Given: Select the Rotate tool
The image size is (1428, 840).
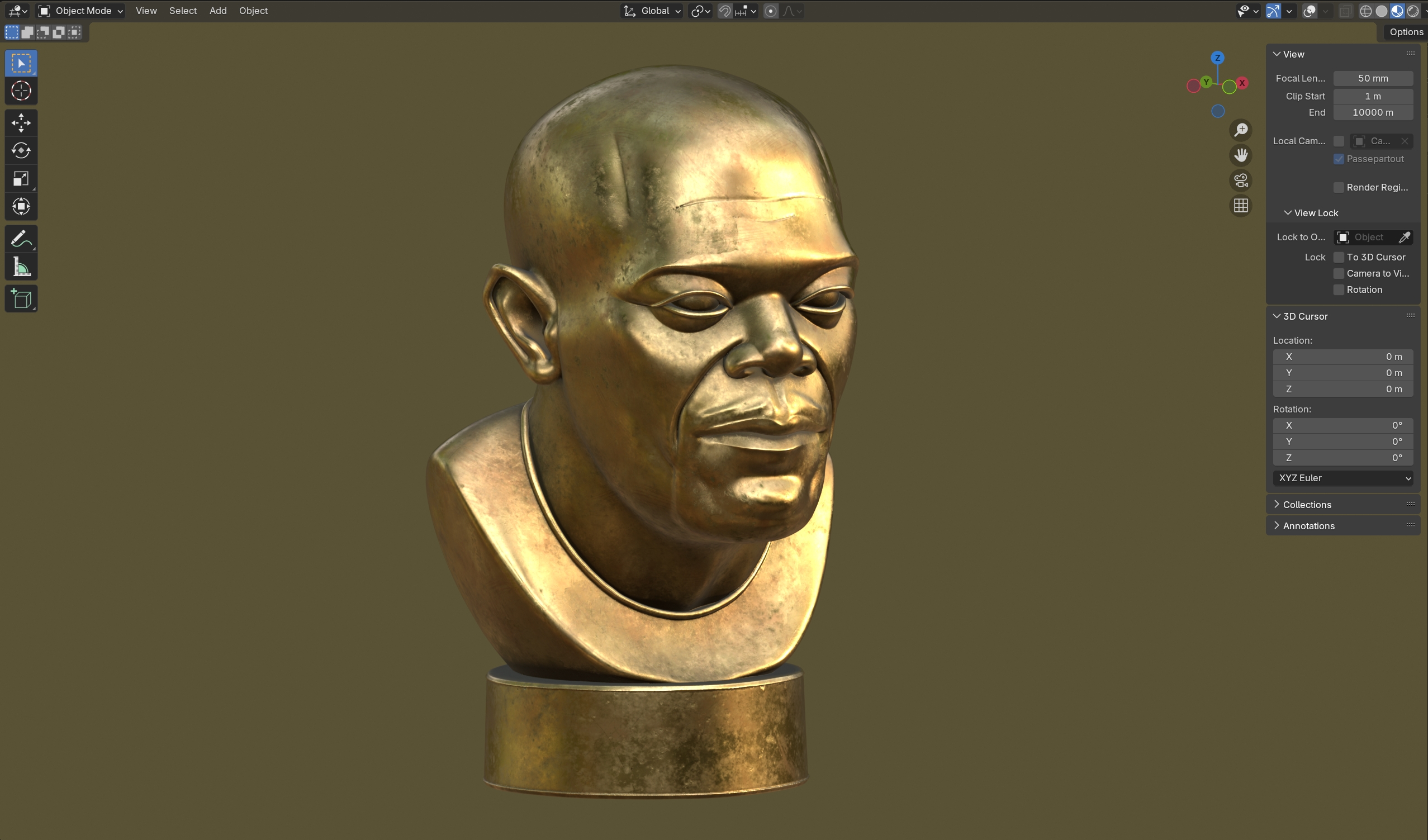Looking at the screenshot, I should (21, 150).
